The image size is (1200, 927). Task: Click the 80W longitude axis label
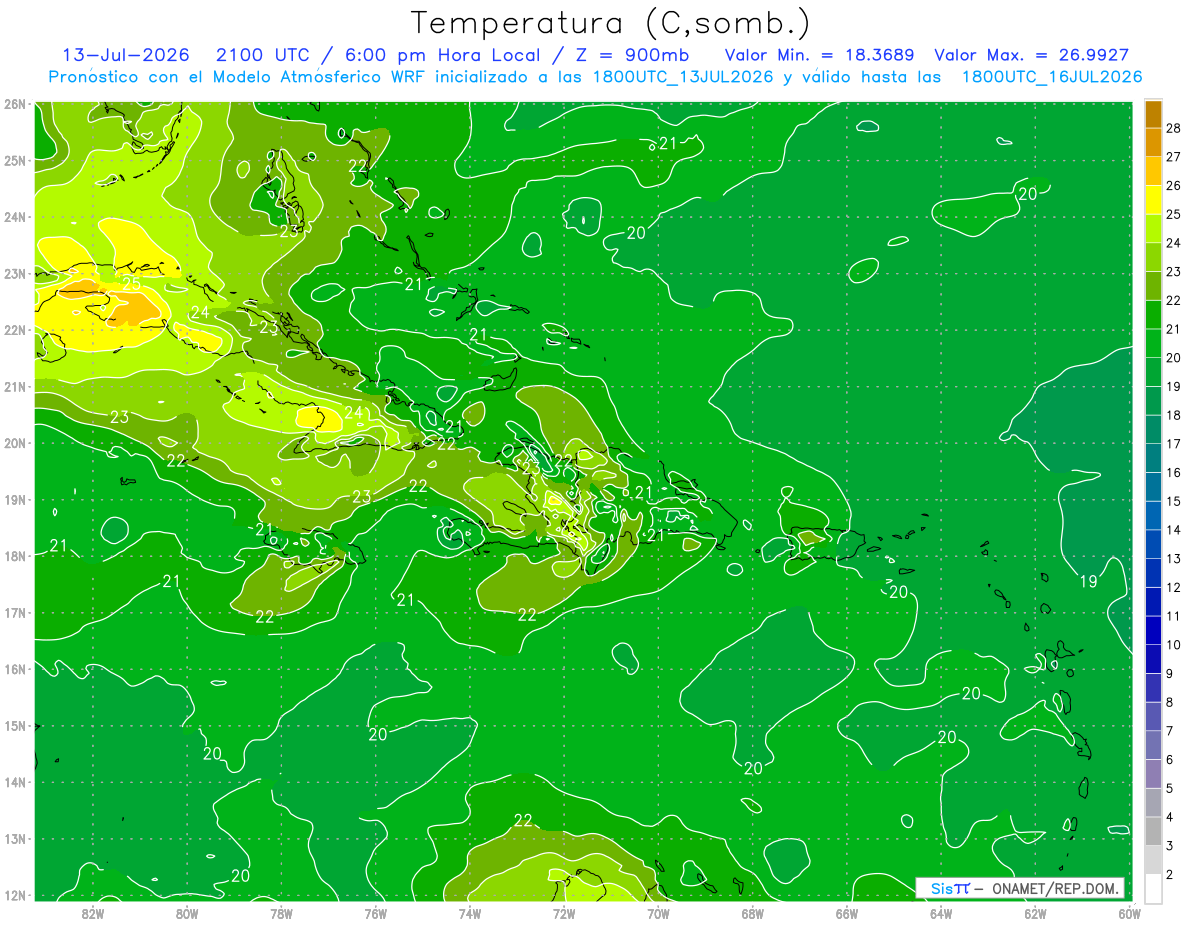tap(187, 913)
